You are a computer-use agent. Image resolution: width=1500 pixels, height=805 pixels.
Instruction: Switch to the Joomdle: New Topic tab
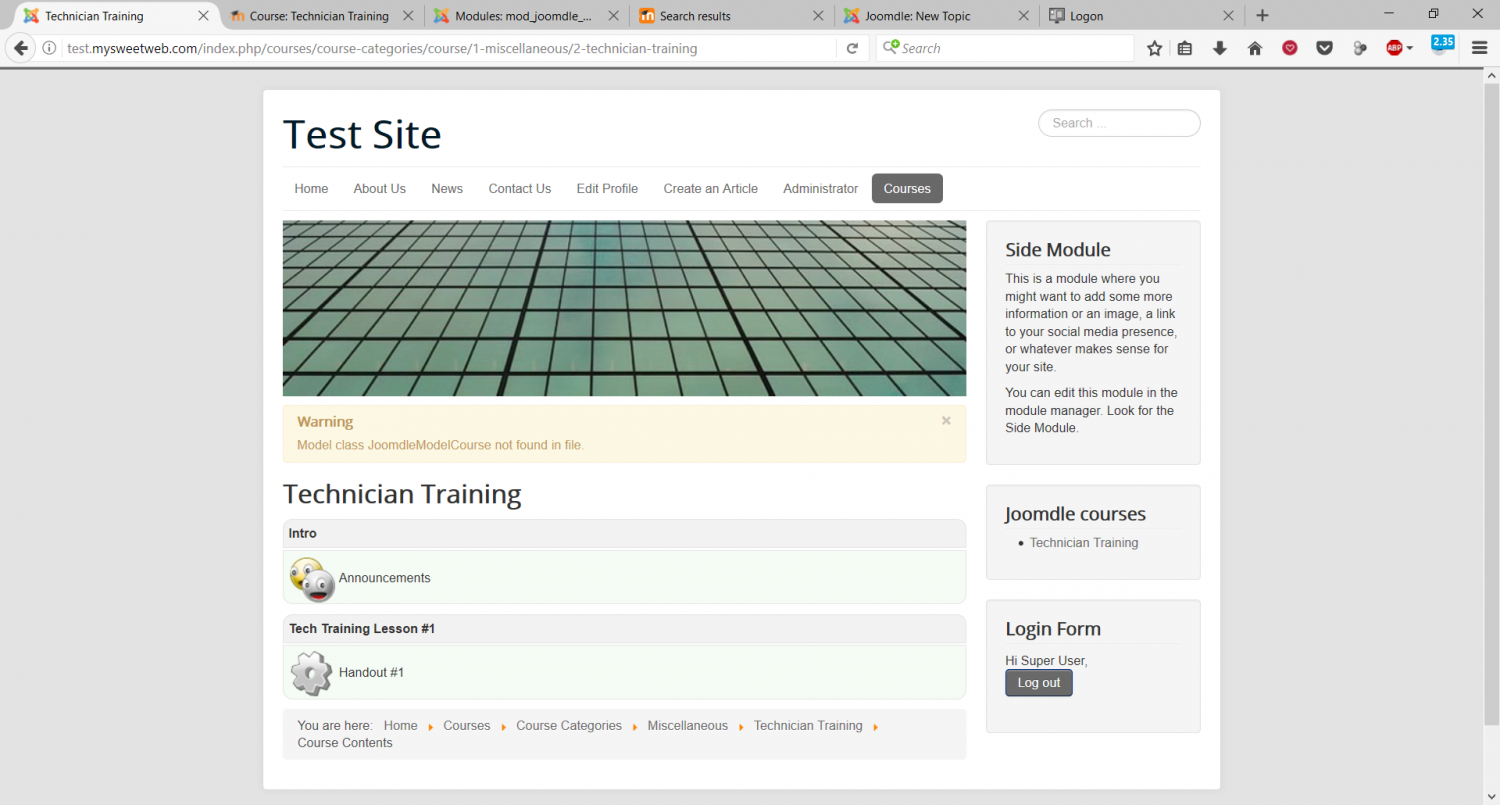917,16
